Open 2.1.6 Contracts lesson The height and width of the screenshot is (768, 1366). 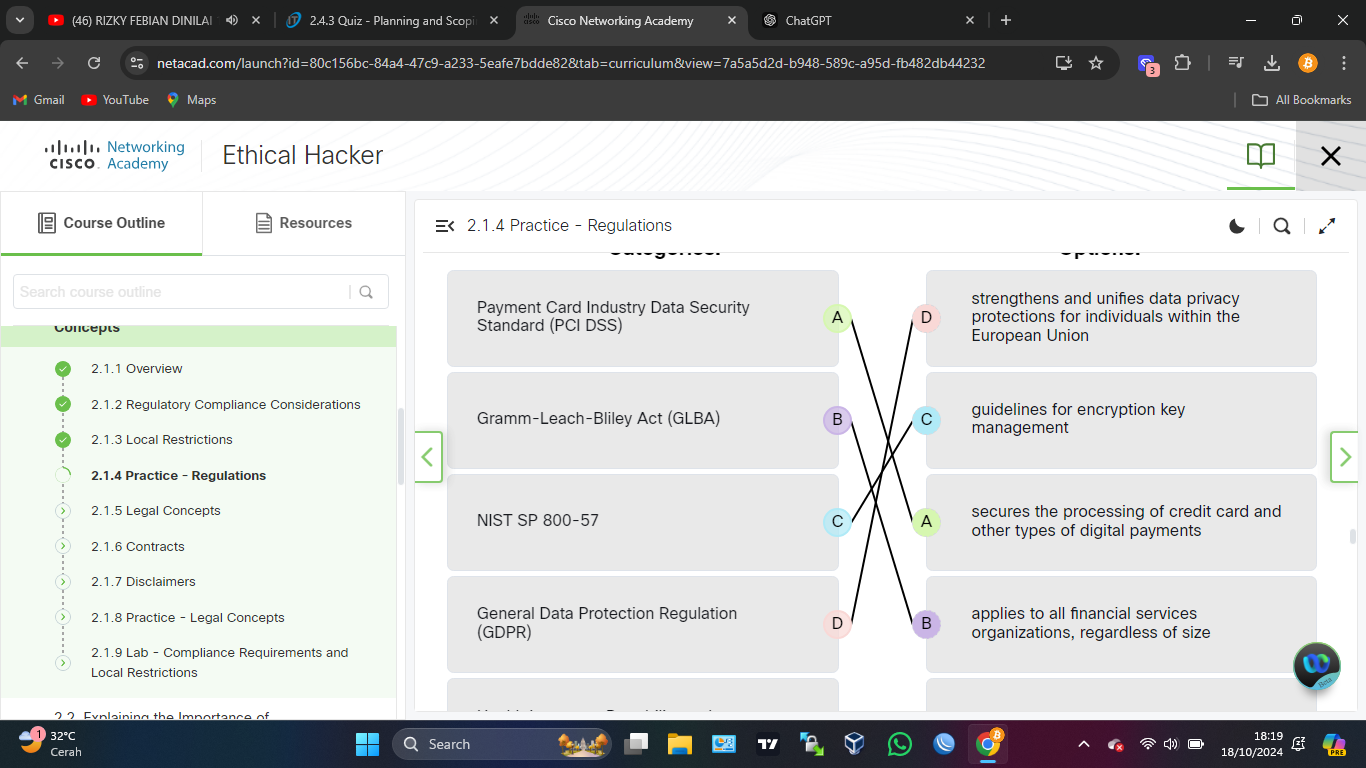[137, 547]
